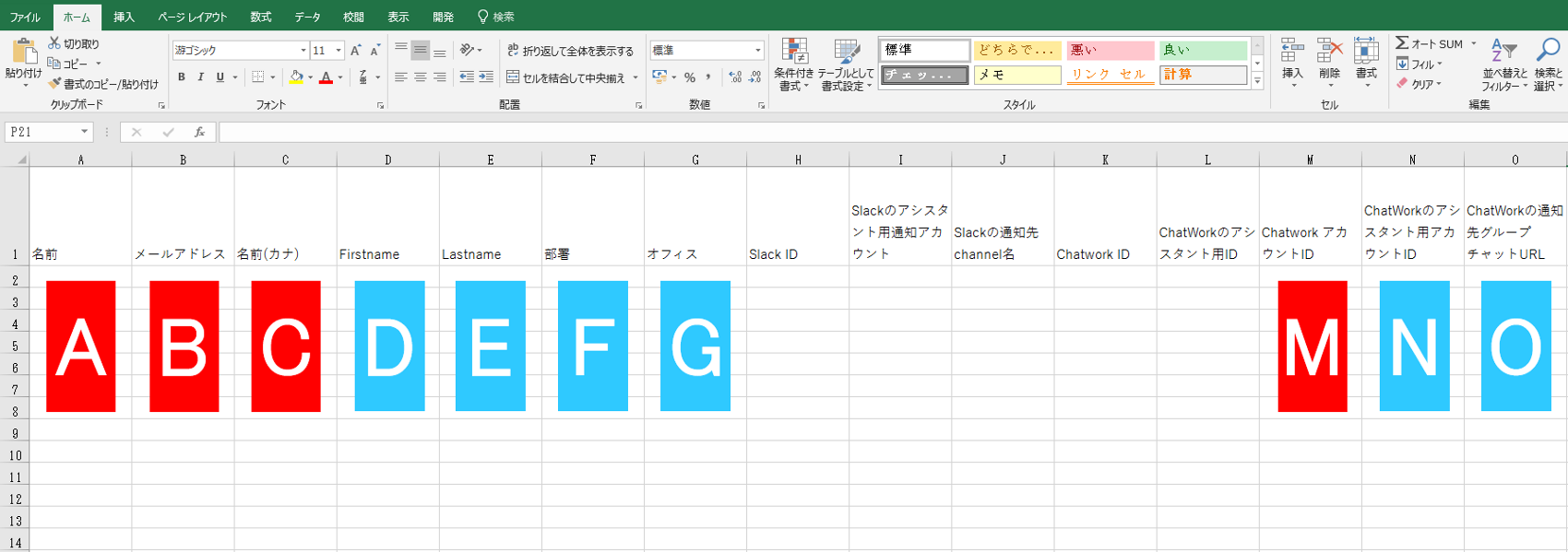Click the Increase Indent icon
The width and height of the screenshot is (1568, 552).
tap(486, 77)
